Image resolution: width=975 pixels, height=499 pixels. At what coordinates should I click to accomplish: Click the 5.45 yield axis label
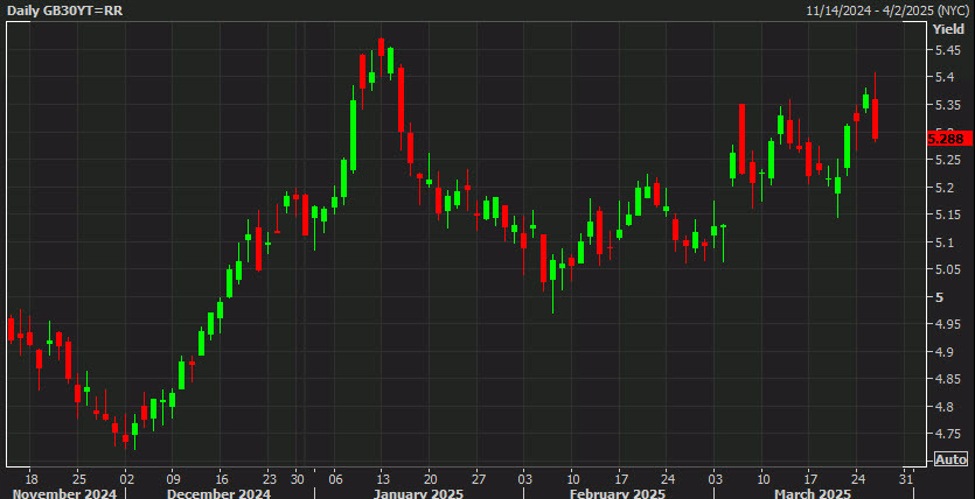948,50
